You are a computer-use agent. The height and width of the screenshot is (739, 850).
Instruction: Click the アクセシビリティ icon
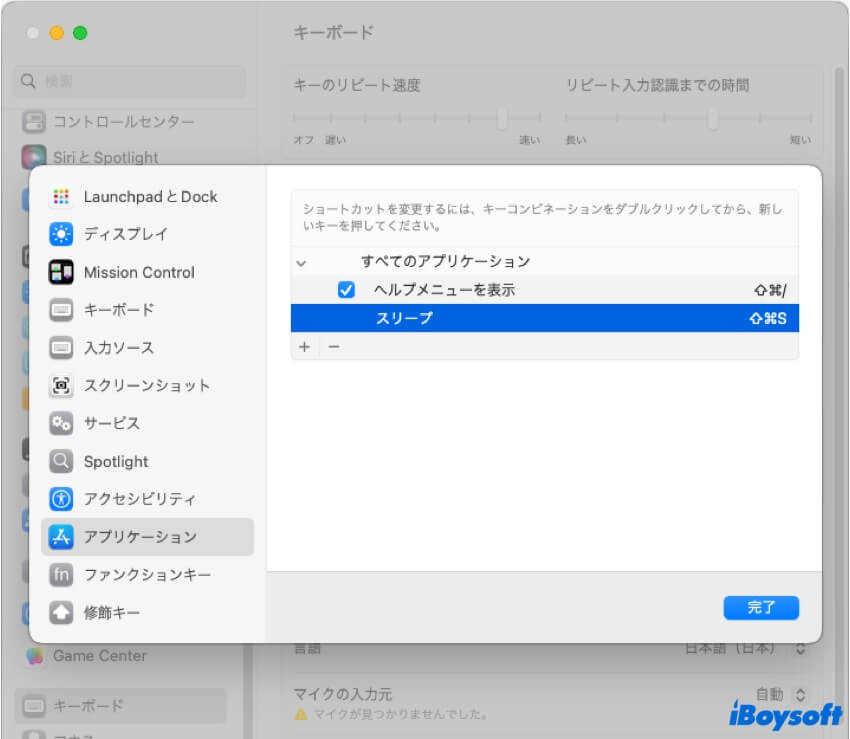(x=61, y=499)
